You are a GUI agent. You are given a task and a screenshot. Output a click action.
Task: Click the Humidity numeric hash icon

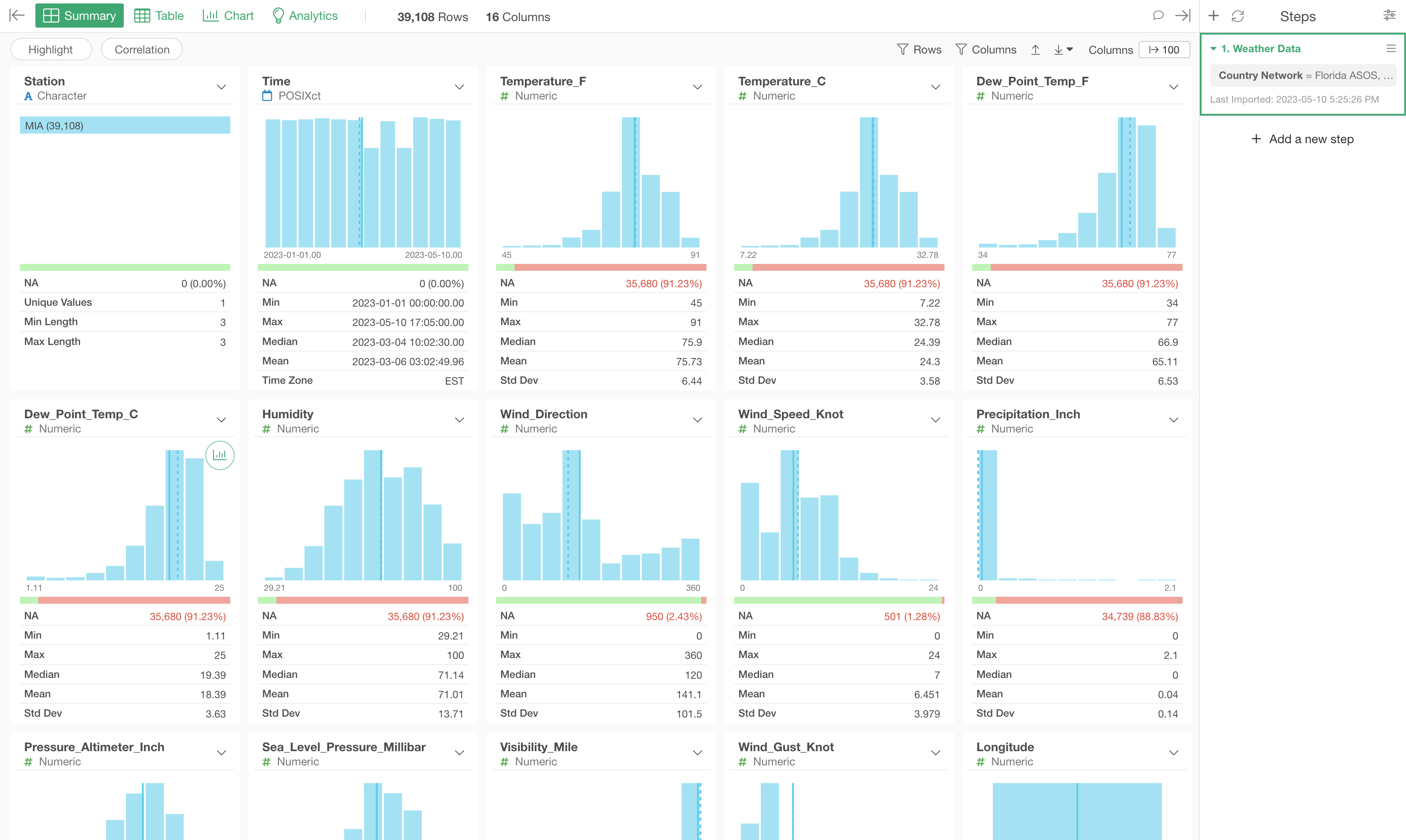pyautogui.click(x=267, y=429)
